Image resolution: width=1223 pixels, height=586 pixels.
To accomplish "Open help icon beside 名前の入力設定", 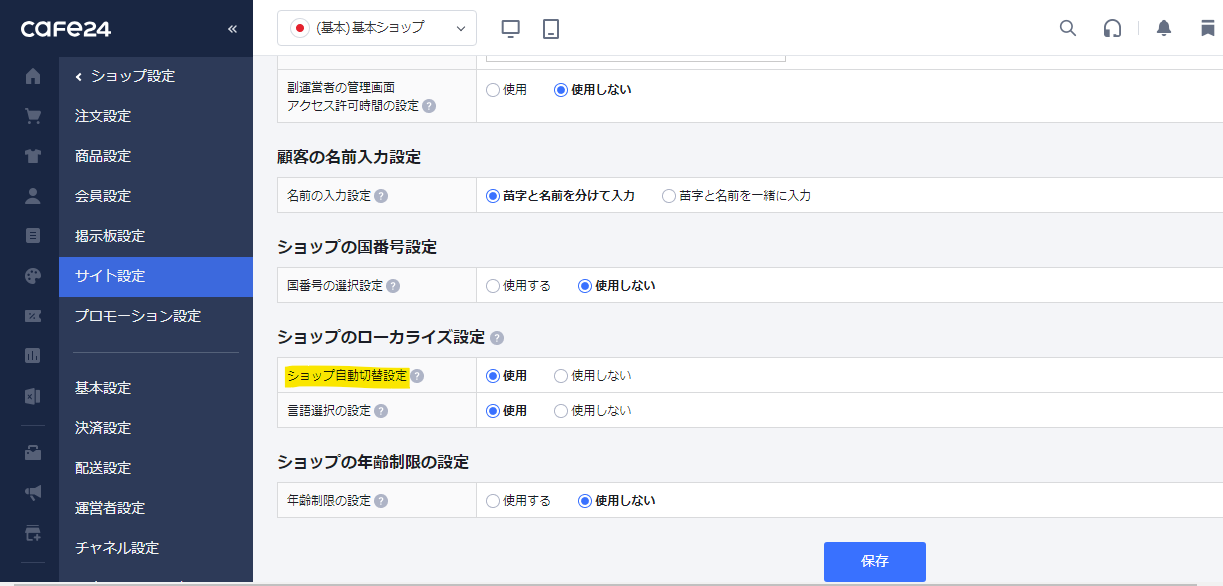I will tap(381, 196).
